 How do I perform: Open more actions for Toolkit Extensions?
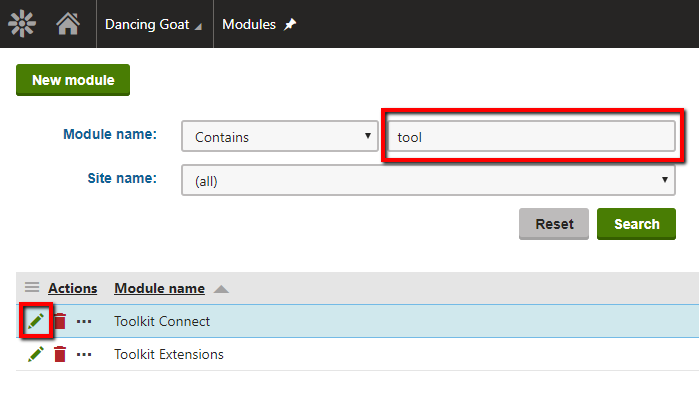click(84, 355)
